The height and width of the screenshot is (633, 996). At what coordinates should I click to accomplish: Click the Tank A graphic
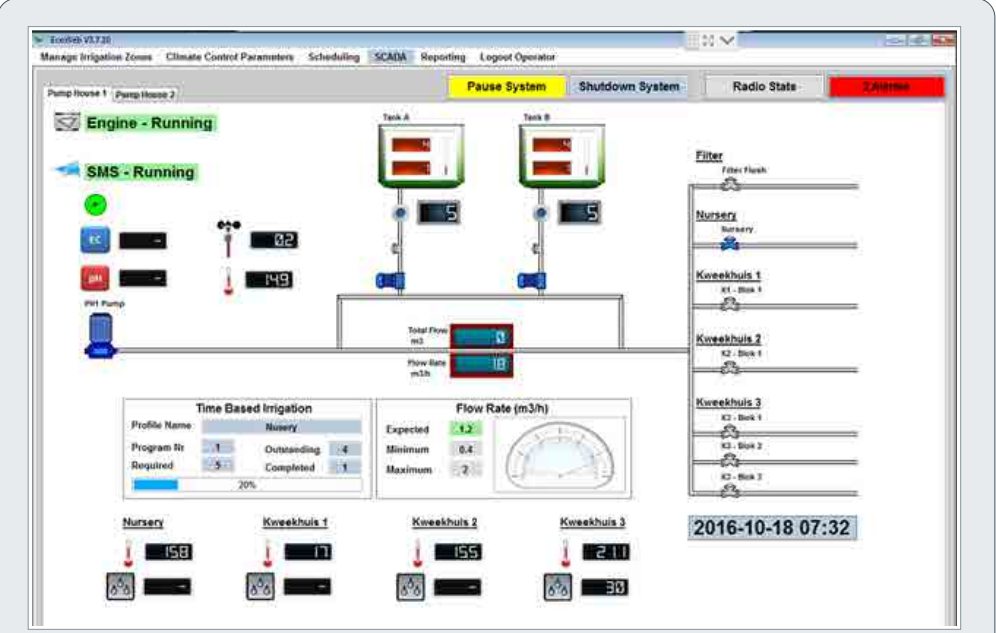[x=421, y=156]
